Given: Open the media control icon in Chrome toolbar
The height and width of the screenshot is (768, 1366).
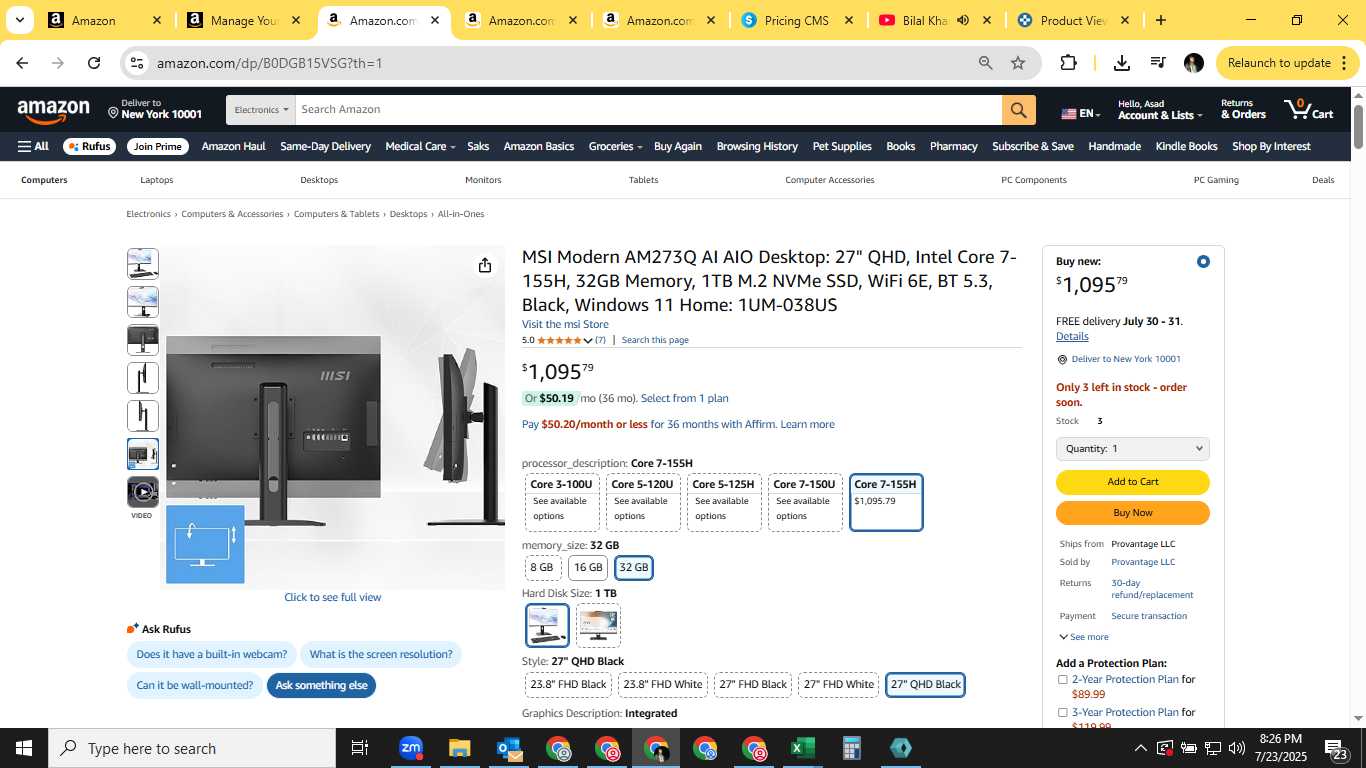Looking at the screenshot, I should (1158, 63).
